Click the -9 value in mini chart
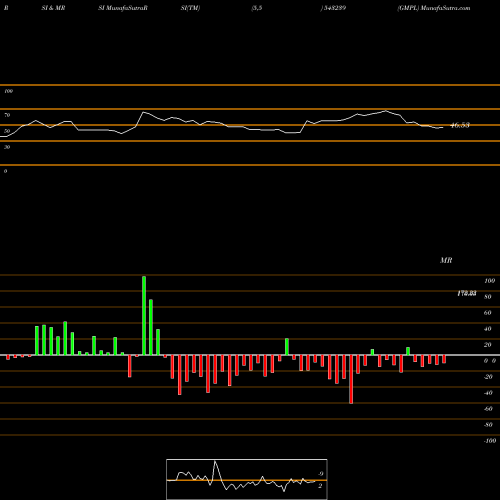This screenshot has height=500, width=500. (x=320, y=474)
